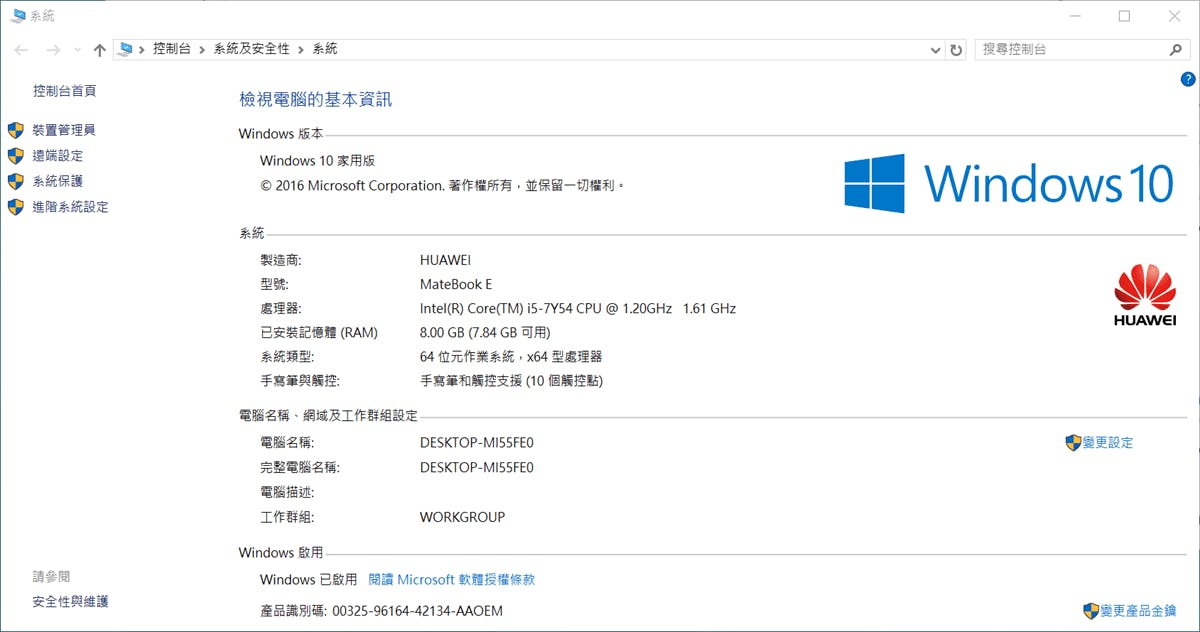Click the 工作群組 label

(287, 517)
